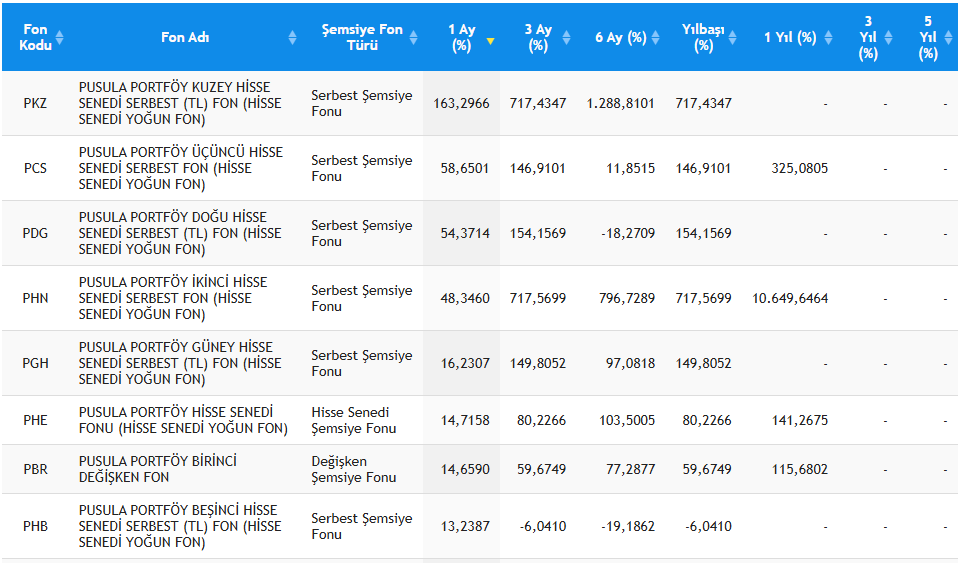Click the 16,2307 value in PGH row
Viewport: 975px width, 563px height.
pyautogui.click(x=465, y=363)
